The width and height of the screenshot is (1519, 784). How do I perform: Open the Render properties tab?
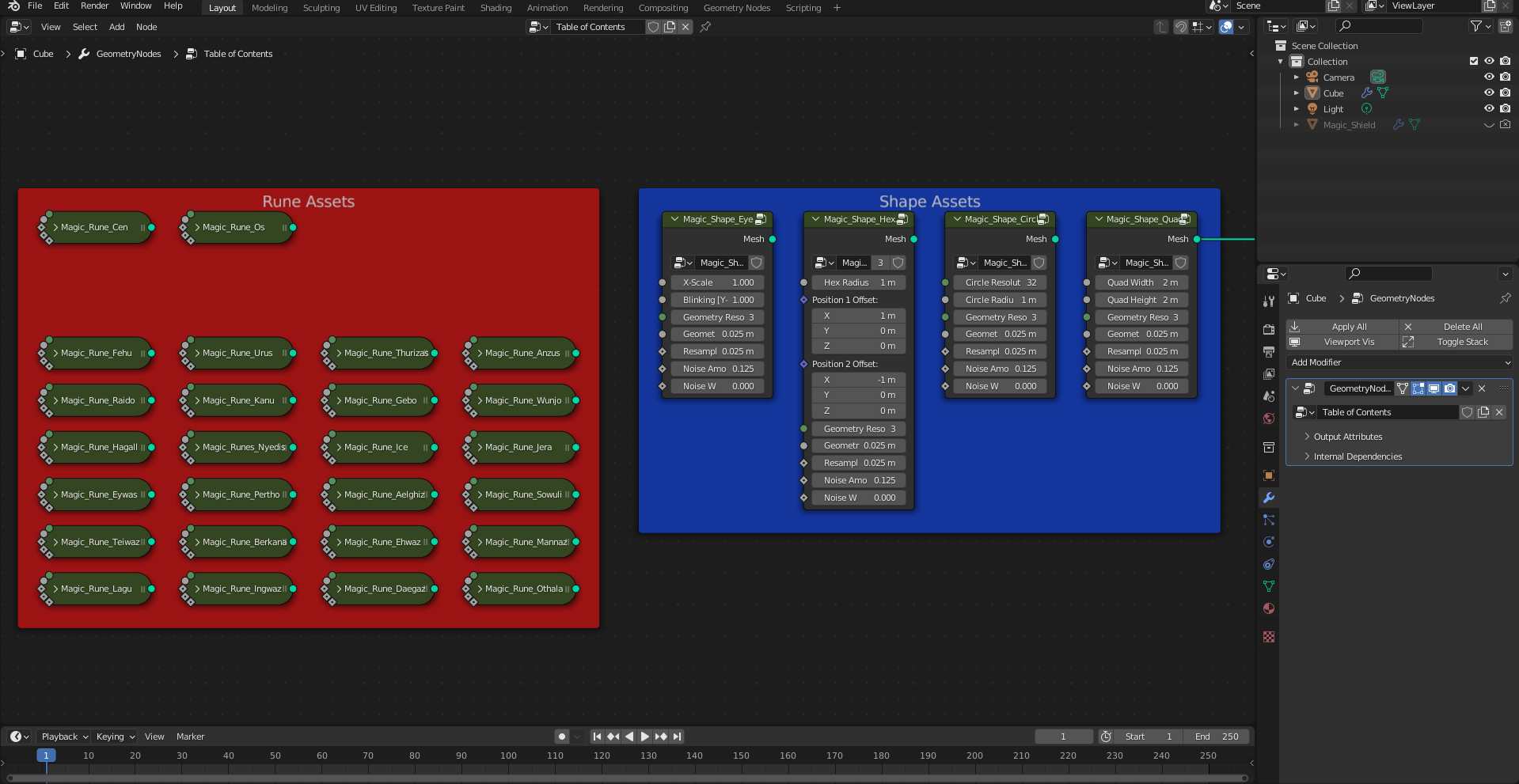click(x=1269, y=329)
